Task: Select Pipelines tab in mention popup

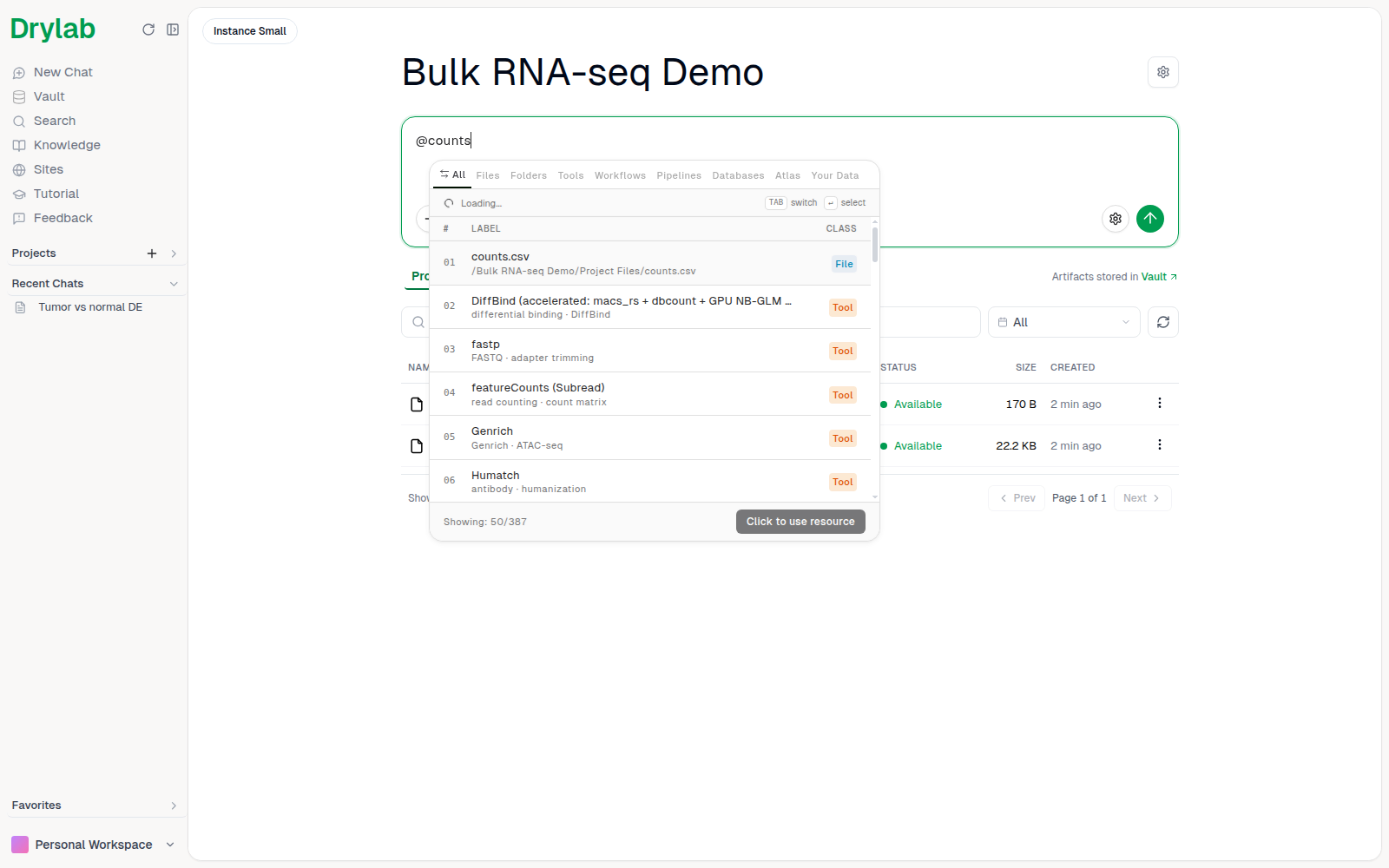Action: click(679, 175)
